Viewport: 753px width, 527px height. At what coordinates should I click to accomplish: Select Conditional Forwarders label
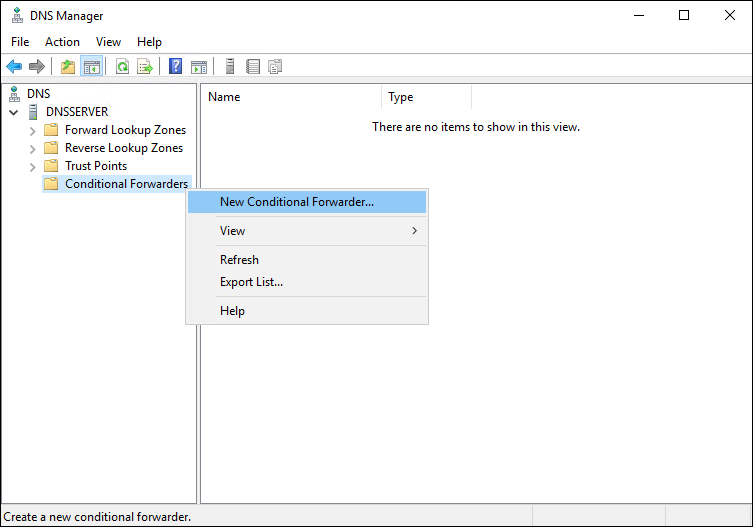(126, 184)
